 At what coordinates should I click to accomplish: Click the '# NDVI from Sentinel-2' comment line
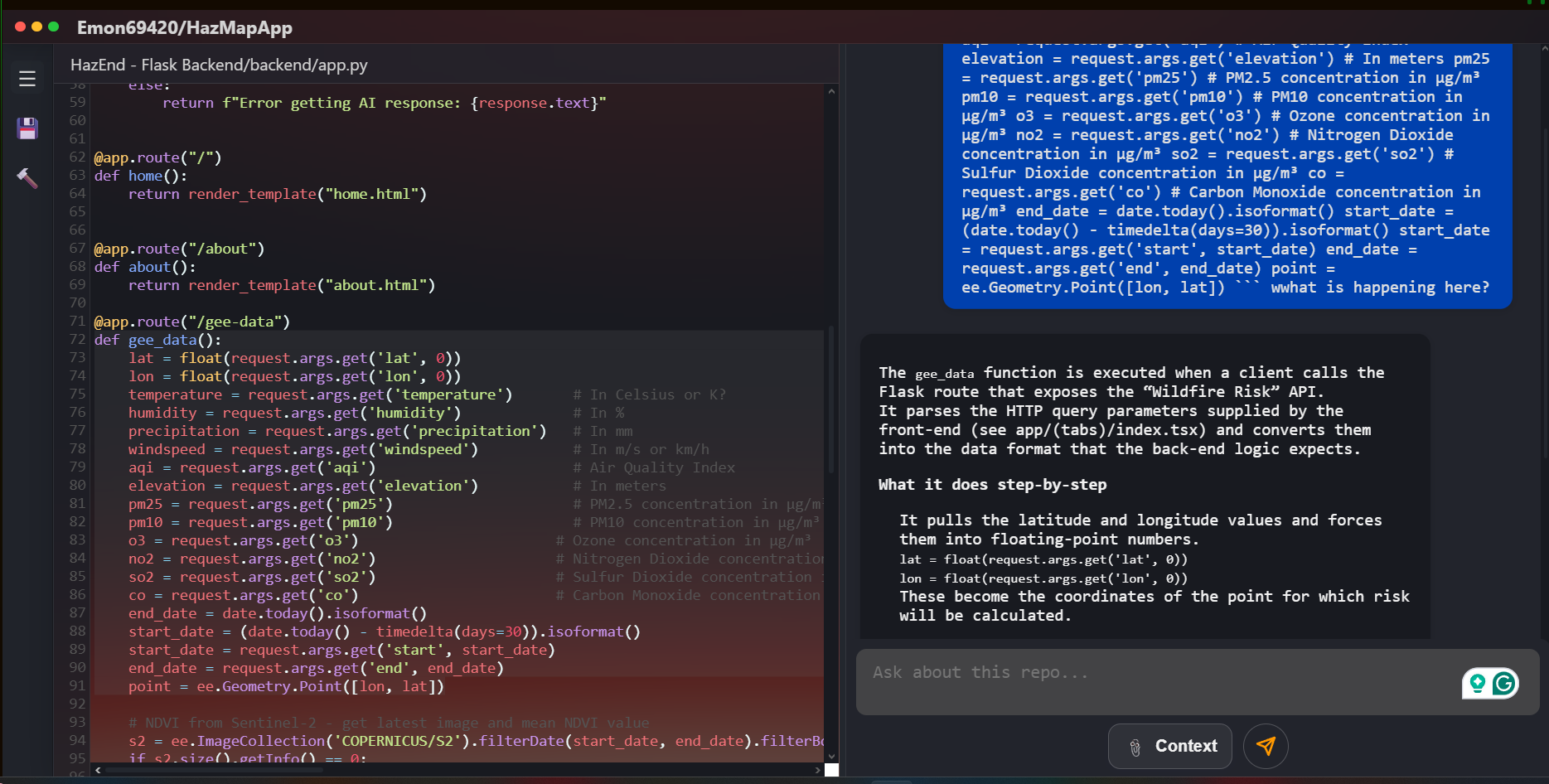(x=389, y=723)
